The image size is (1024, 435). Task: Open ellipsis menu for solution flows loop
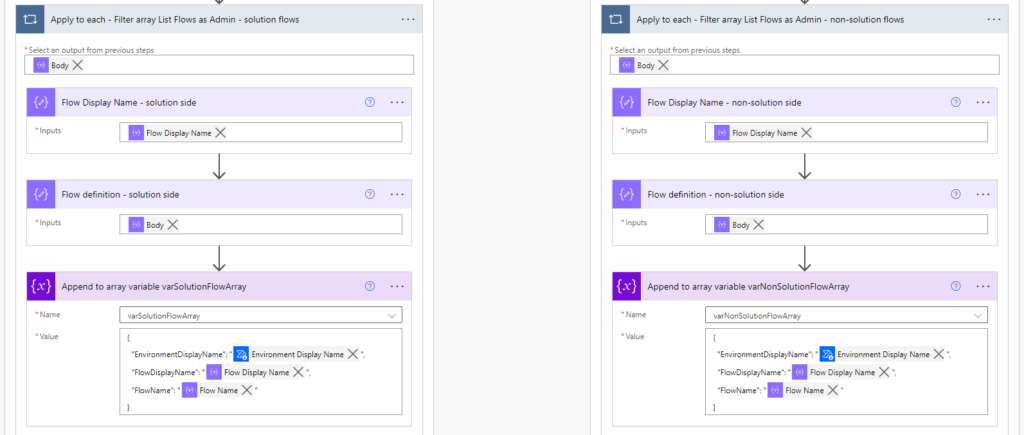(407, 19)
